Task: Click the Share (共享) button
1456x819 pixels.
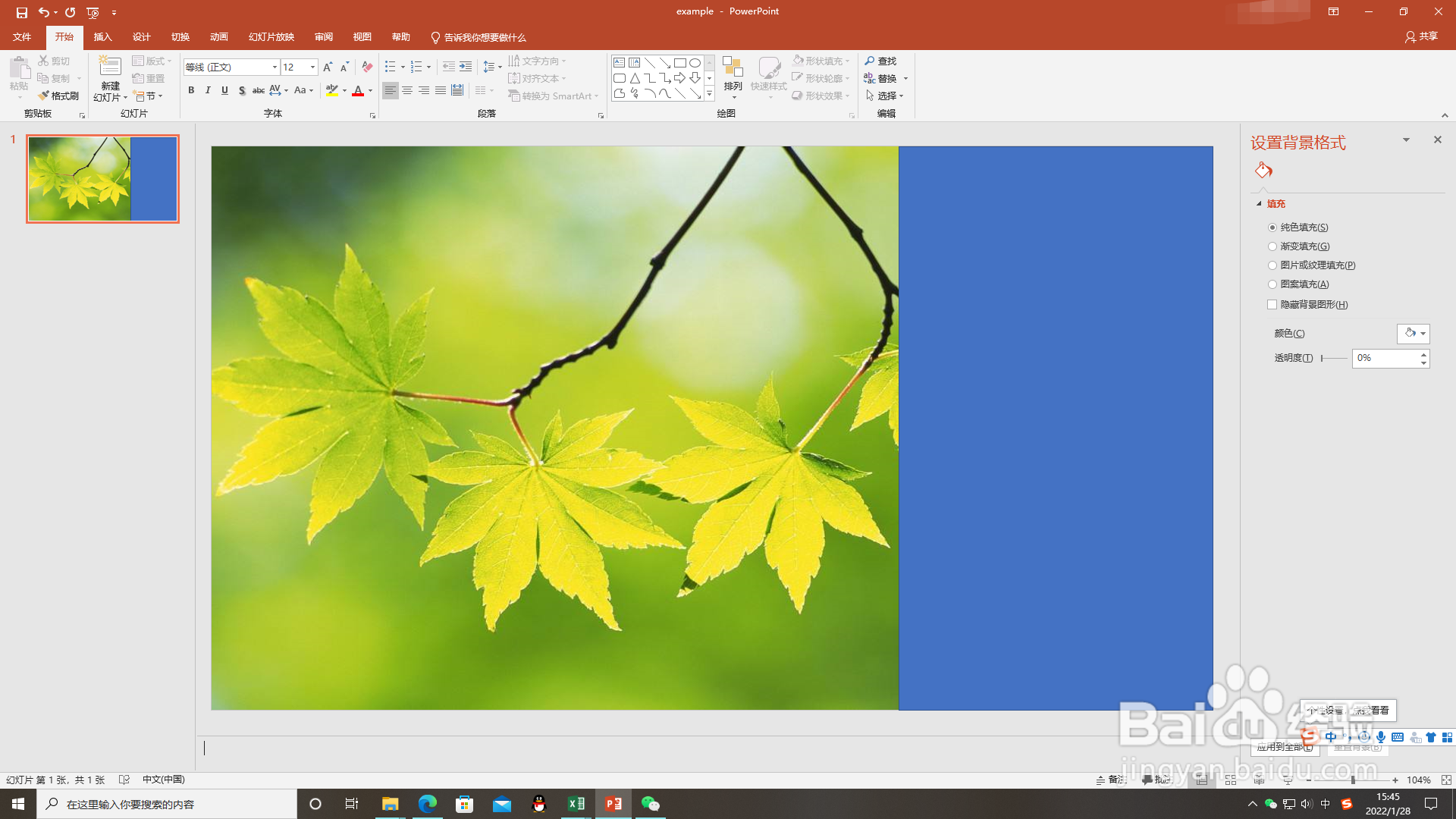Action: click(1421, 36)
